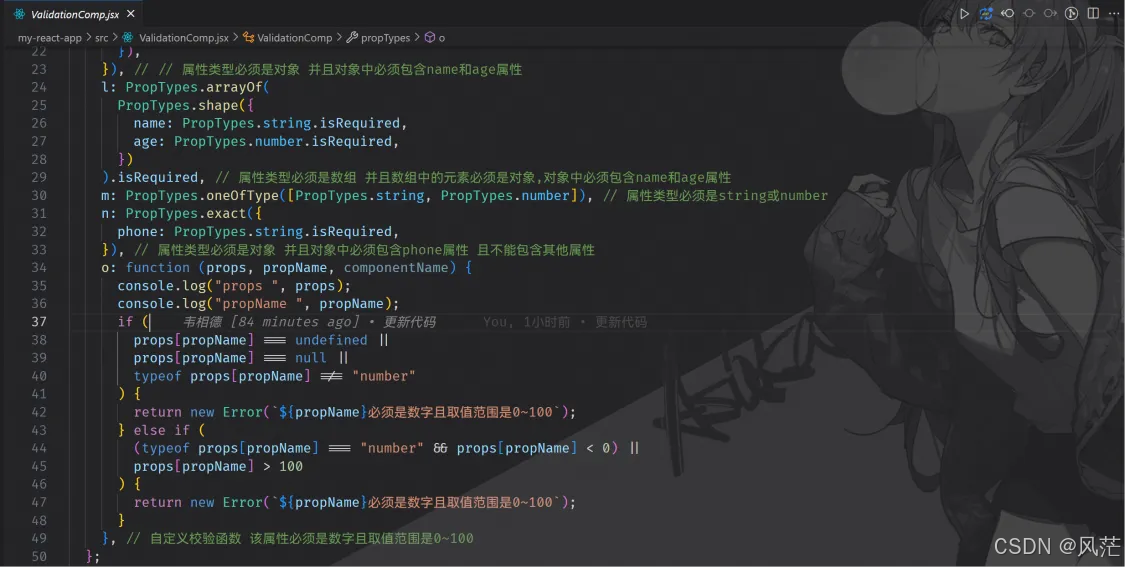
Task: Click 'phone' property on line 32
Action: [x=138, y=231]
